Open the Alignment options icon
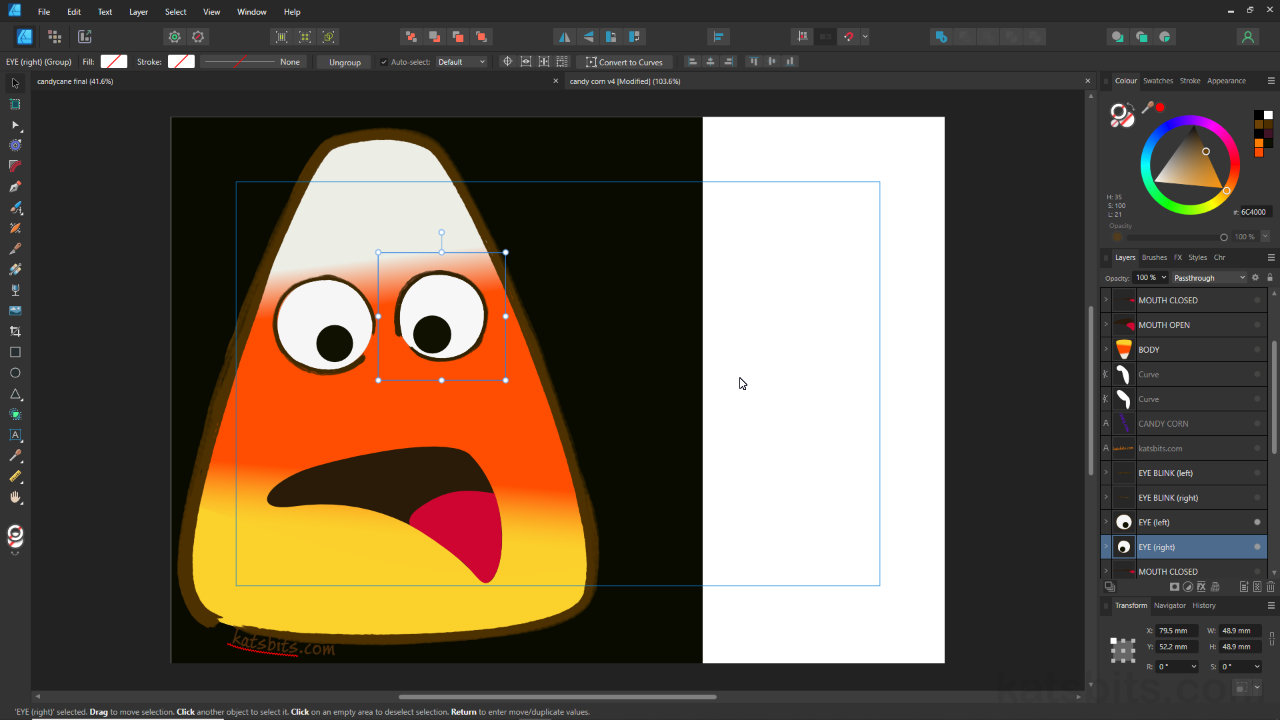The height and width of the screenshot is (720, 1280). [718, 37]
